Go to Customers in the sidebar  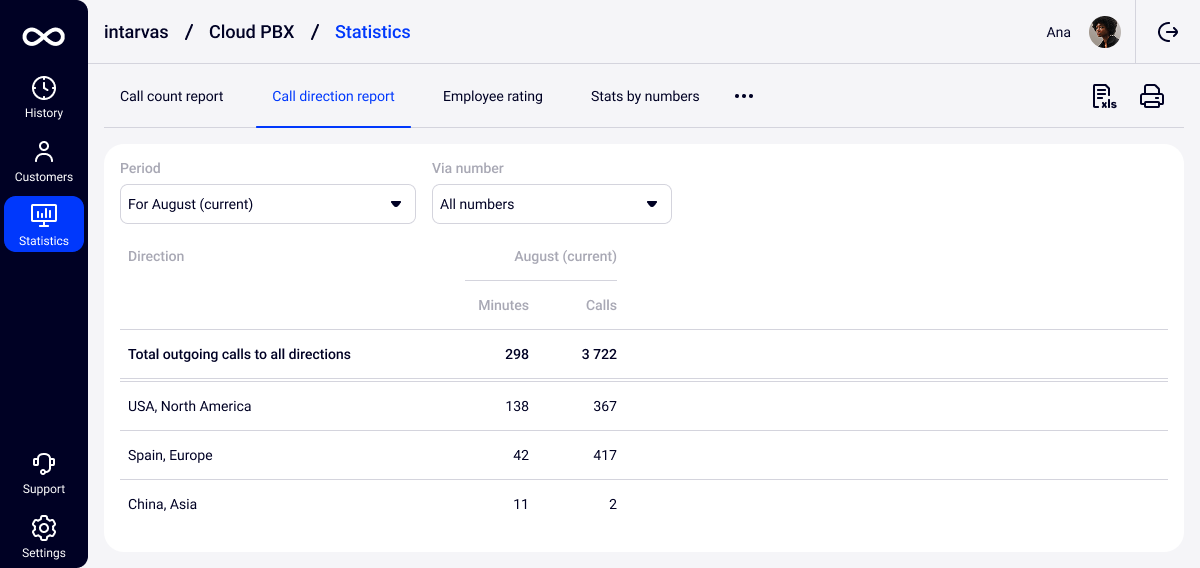(44, 161)
